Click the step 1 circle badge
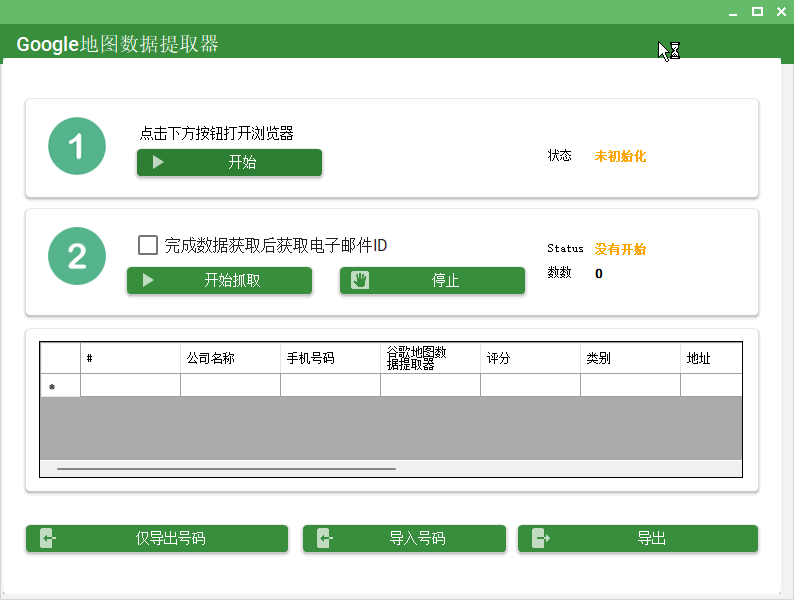Viewport: 794px width, 600px height. (77, 146)
